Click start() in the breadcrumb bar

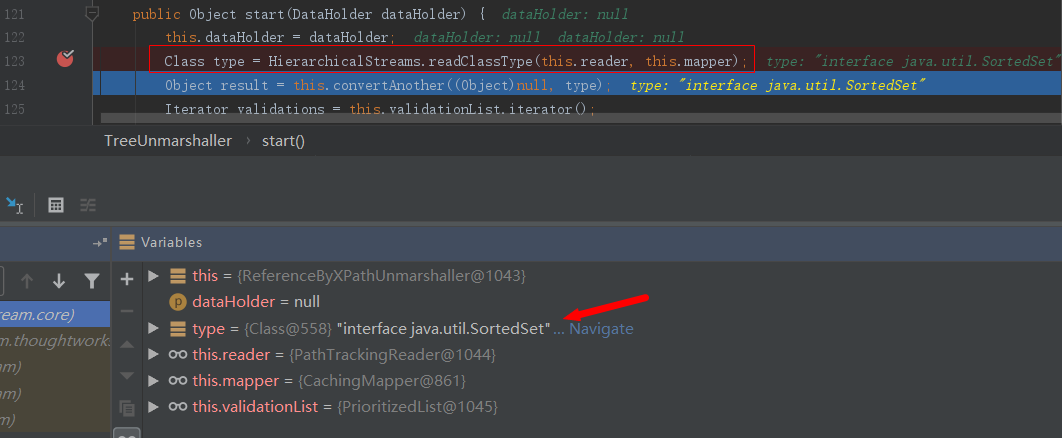point(283,141)
